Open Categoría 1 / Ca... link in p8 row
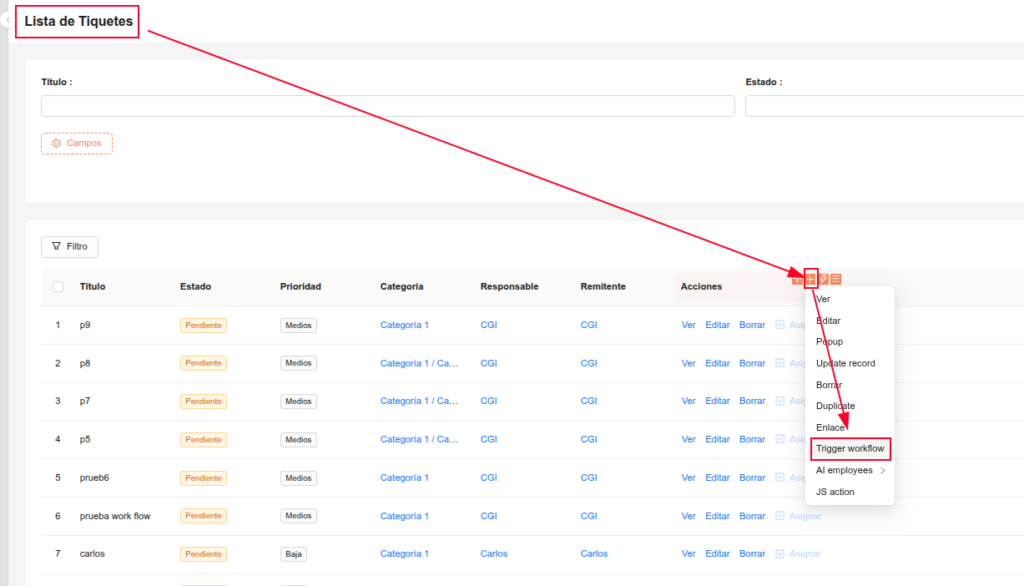The width and height of the screenshot is (1024, 586). click(419, 363)
